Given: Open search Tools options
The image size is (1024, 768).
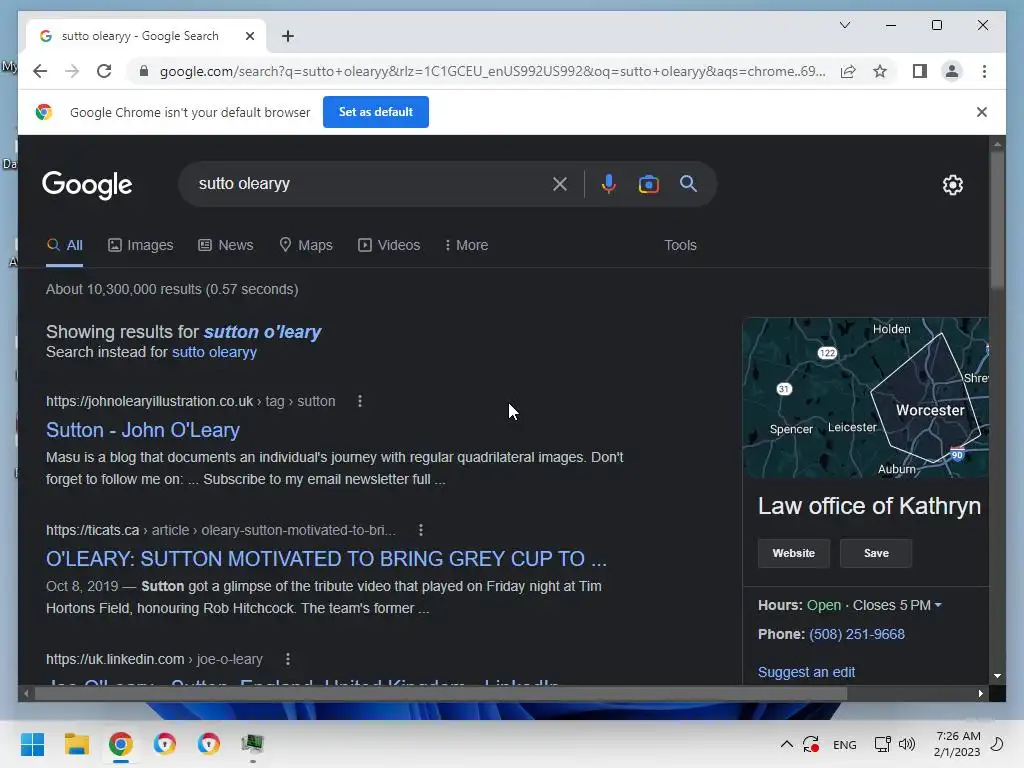Looking at the screenshot, I should 680,246.
